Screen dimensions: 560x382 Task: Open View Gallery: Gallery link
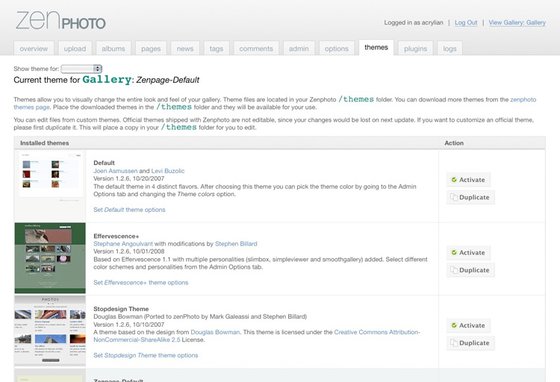517,22
